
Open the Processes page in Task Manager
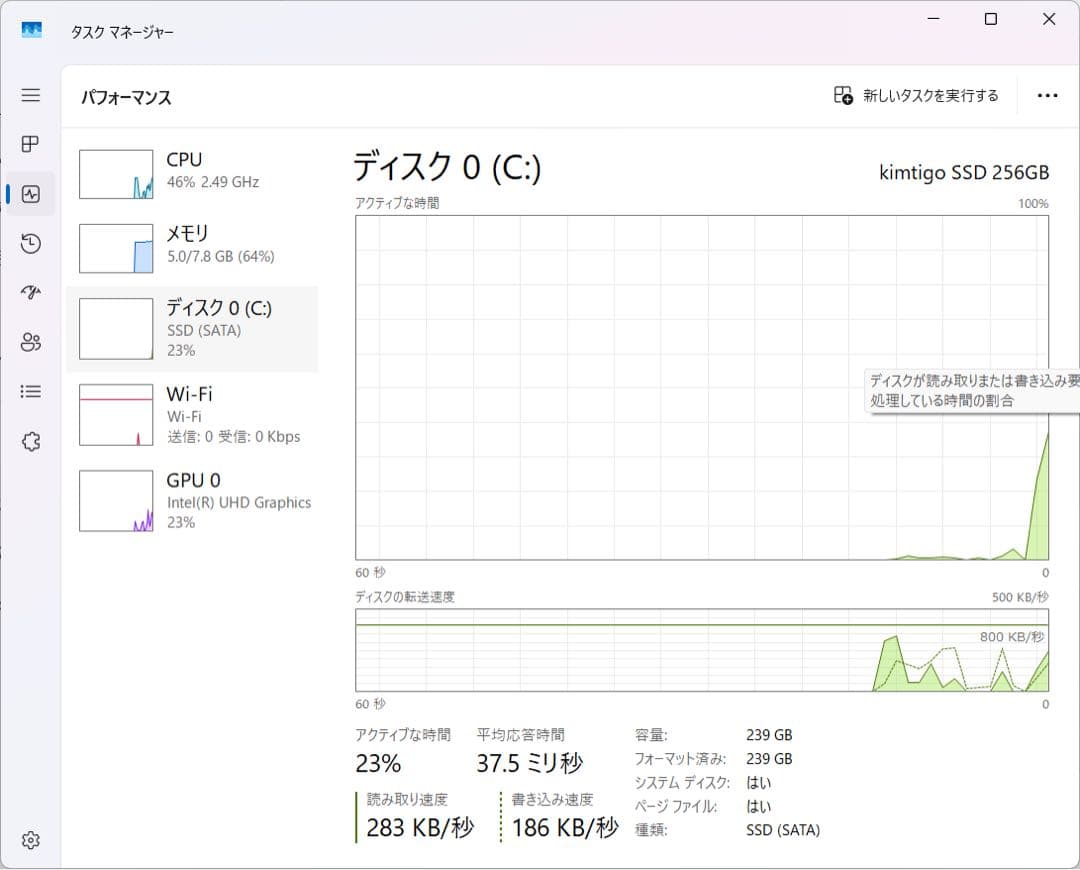[x=30, y=143]
